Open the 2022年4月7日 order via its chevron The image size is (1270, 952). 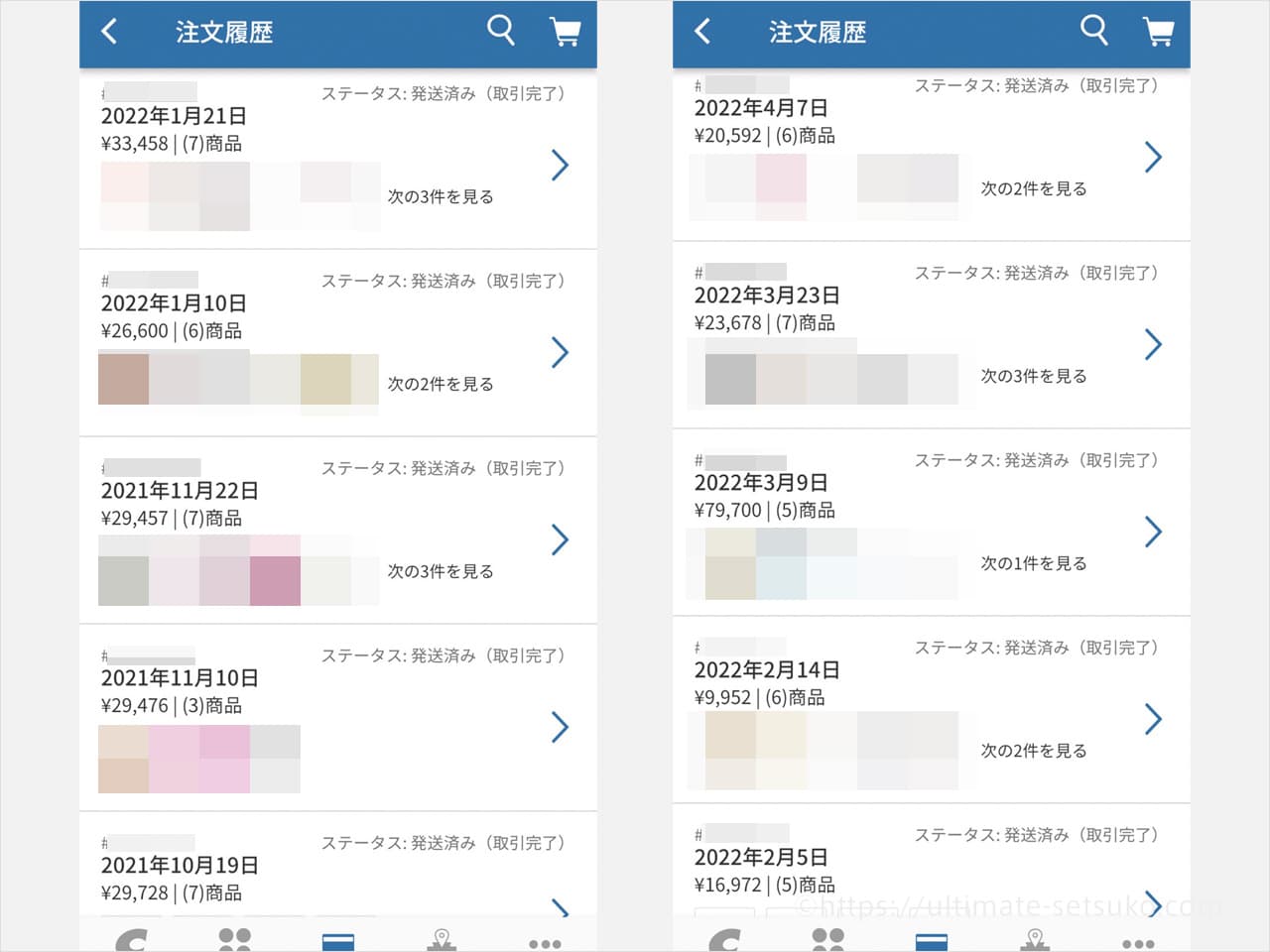pos(1153,157)
